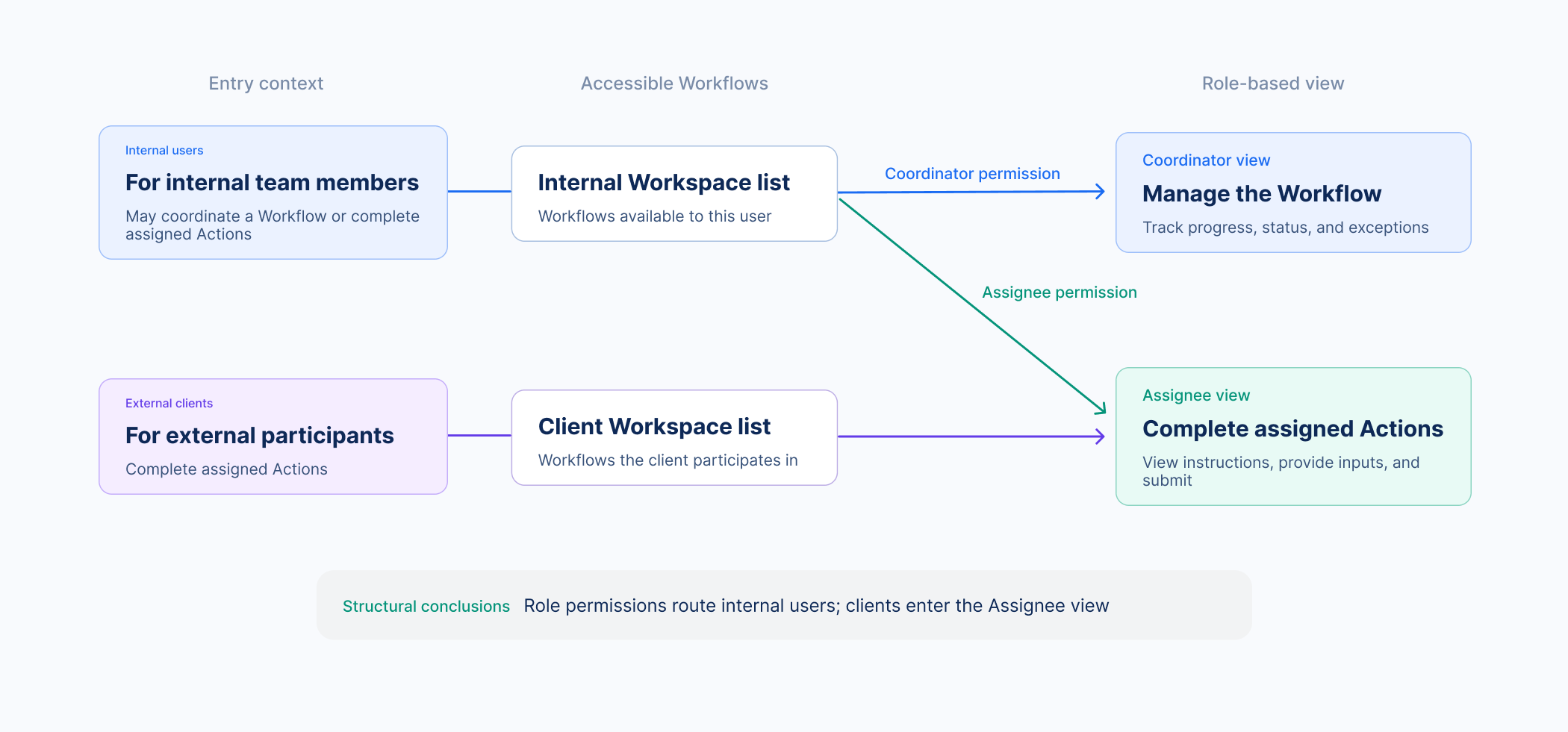
Task: Click bold 'Complete assigned Actions' title in Assignee view card
Action: pos(1292,428)
